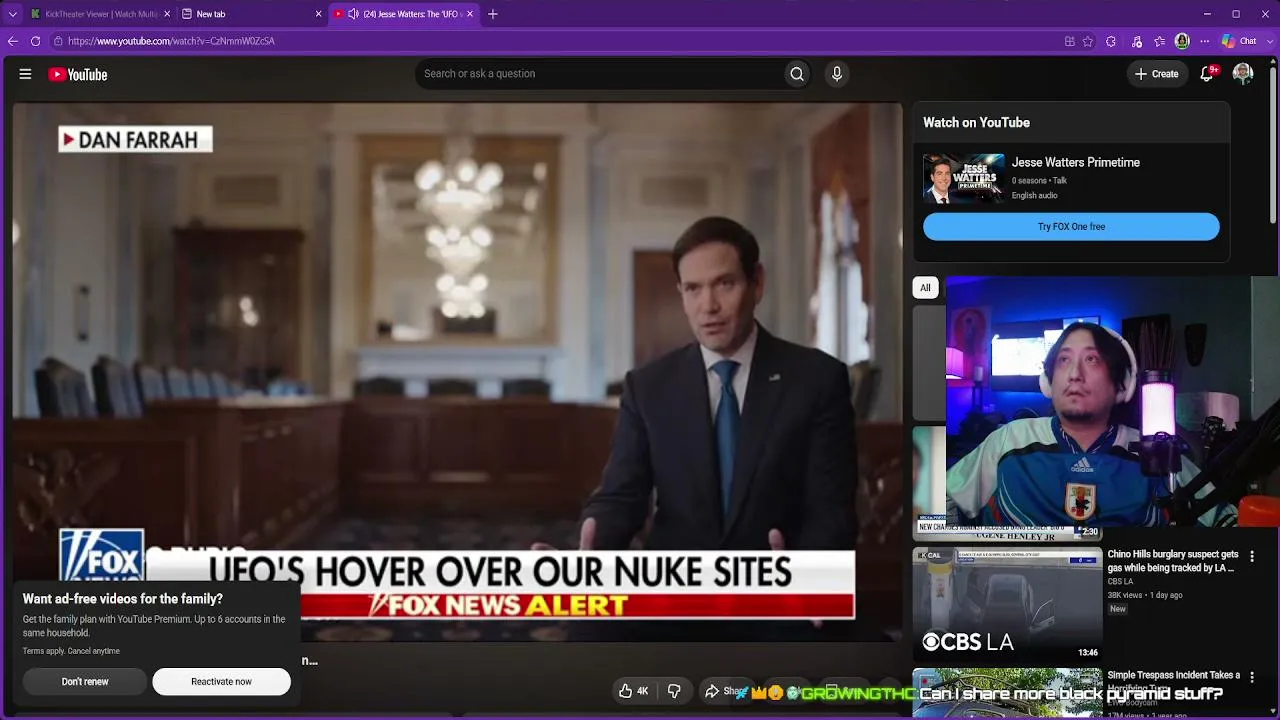This screenshot has width=1280, height=720.
Task: Open a new browser tab
Action: (x=492, y=14)
